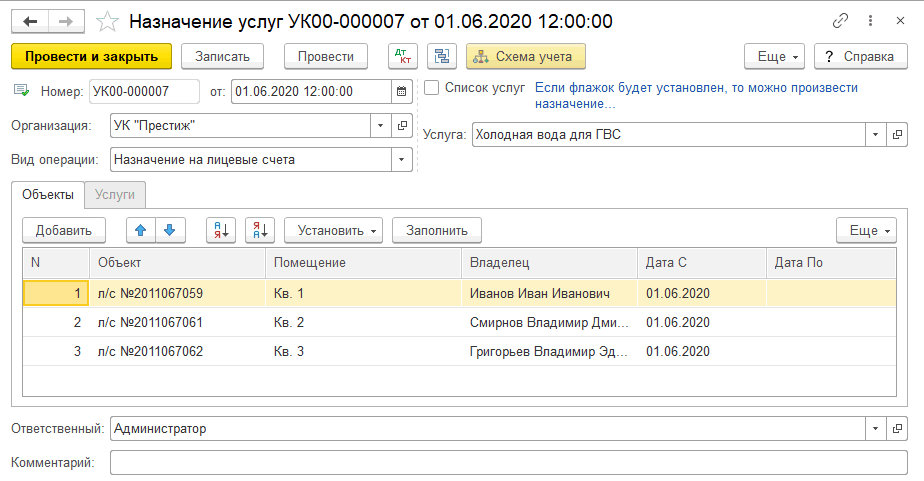The width and height of the screenshot is (924, 481).
Task: Move row up with blue arrow
Action: coord(141,230)
